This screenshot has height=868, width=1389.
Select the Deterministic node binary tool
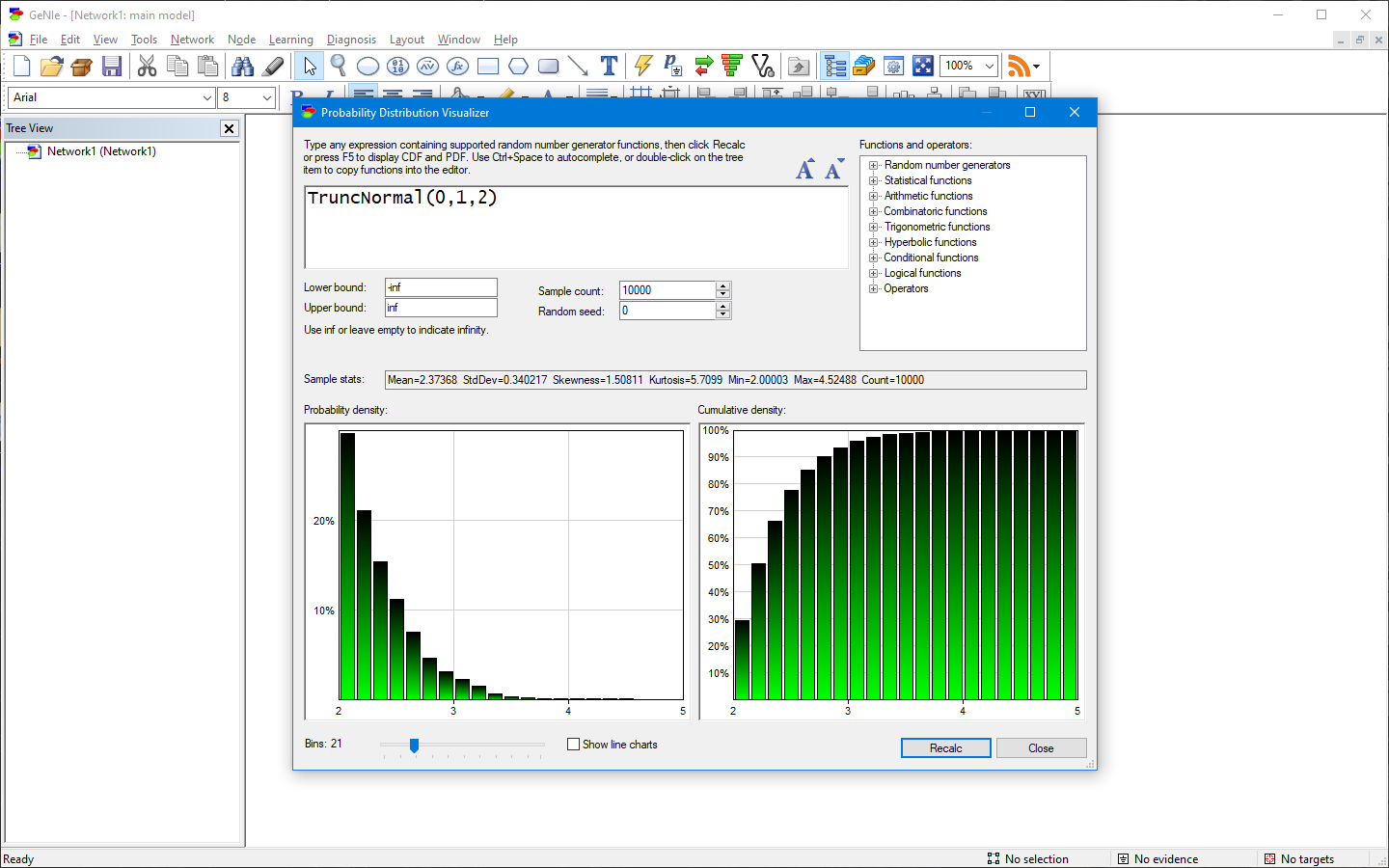tap(397, 66)
